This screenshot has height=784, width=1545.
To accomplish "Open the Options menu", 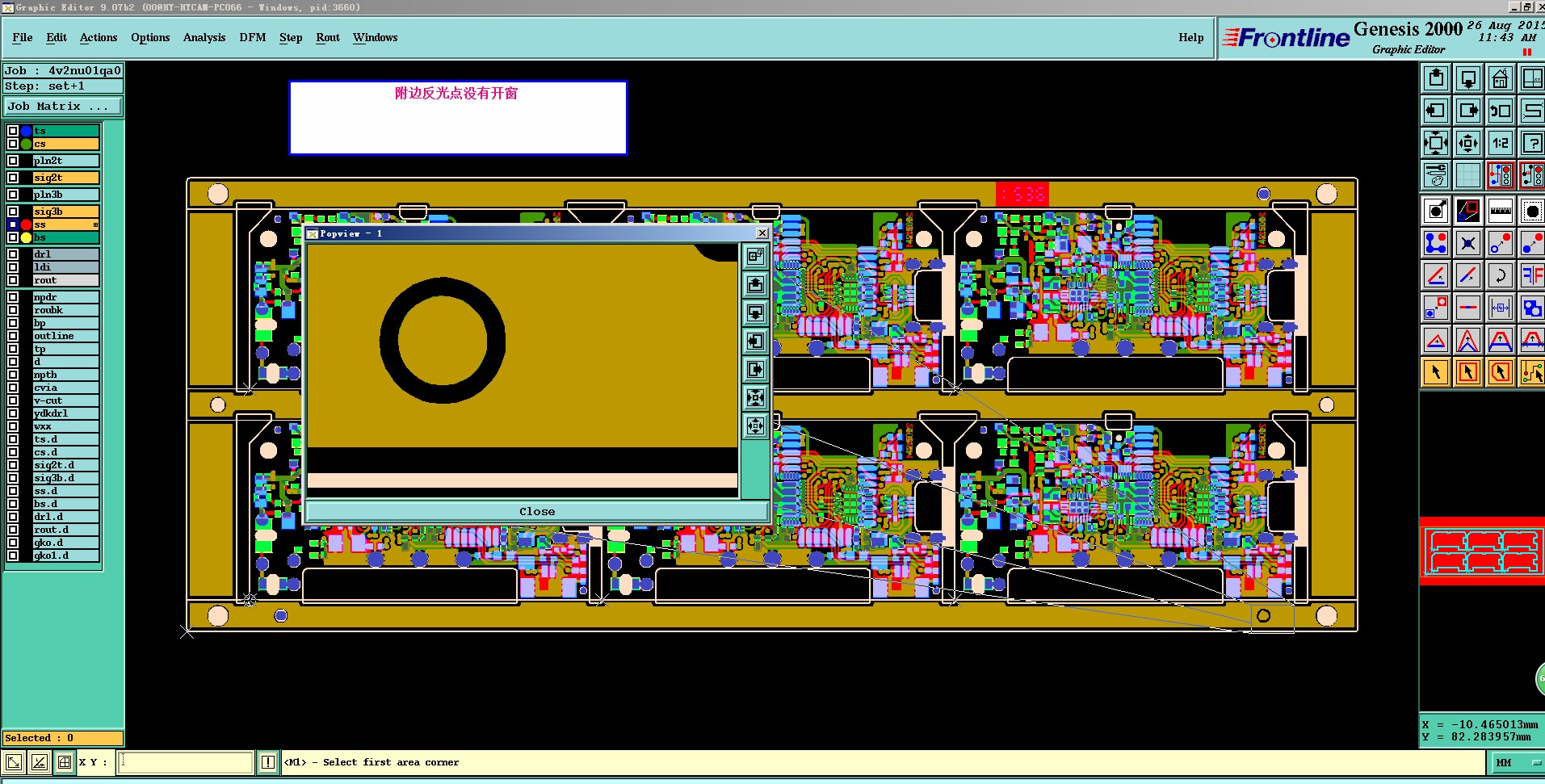I will point(150,38).
